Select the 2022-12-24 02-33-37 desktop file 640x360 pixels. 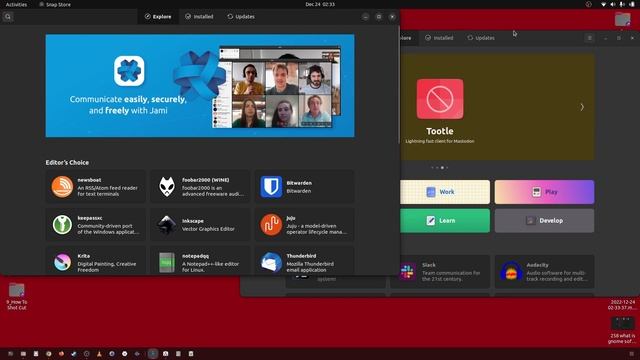click(x=623, y=305)
